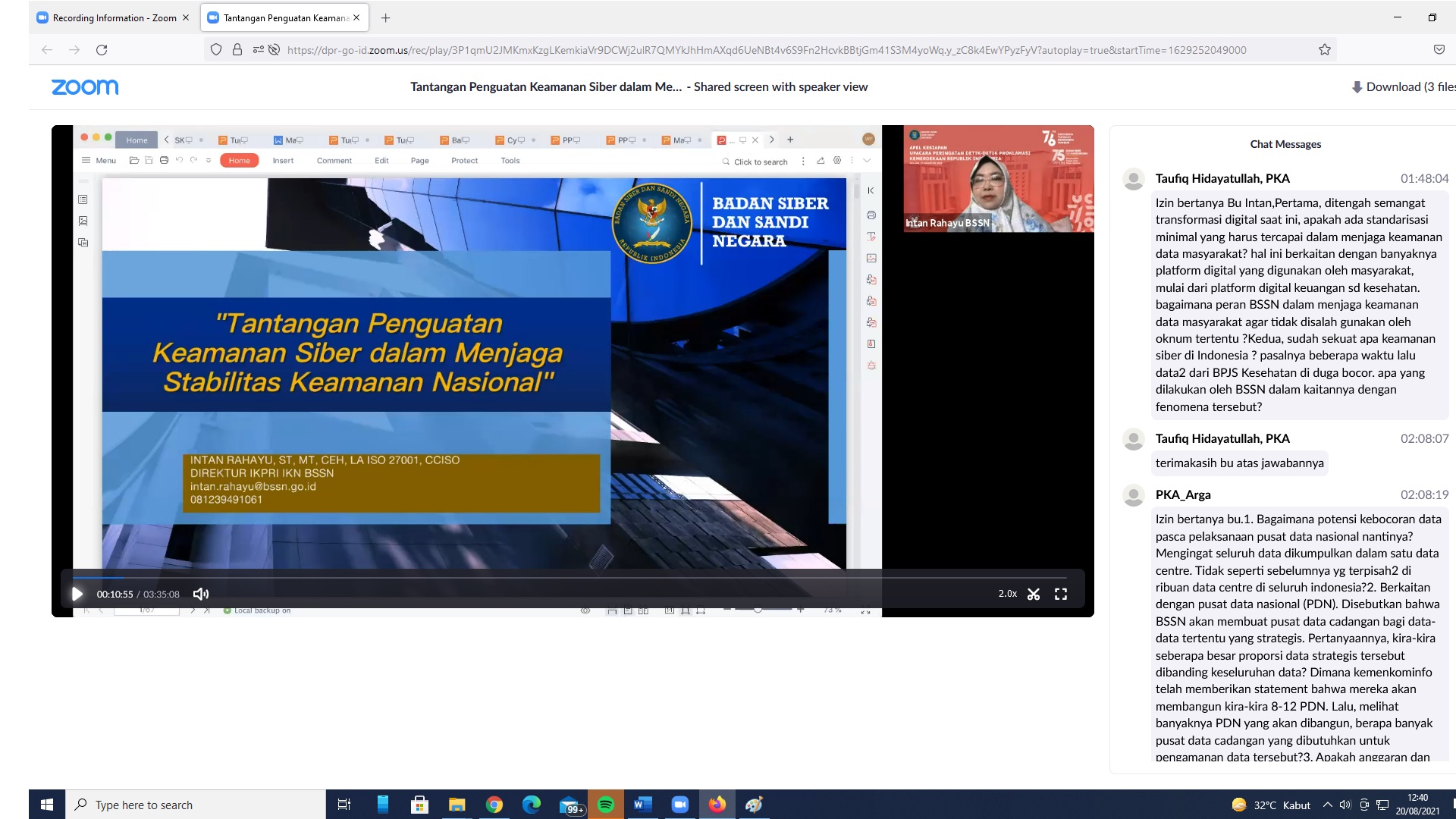
Task: Click the scissors trim recording icon
Action: coord(1034,594)
